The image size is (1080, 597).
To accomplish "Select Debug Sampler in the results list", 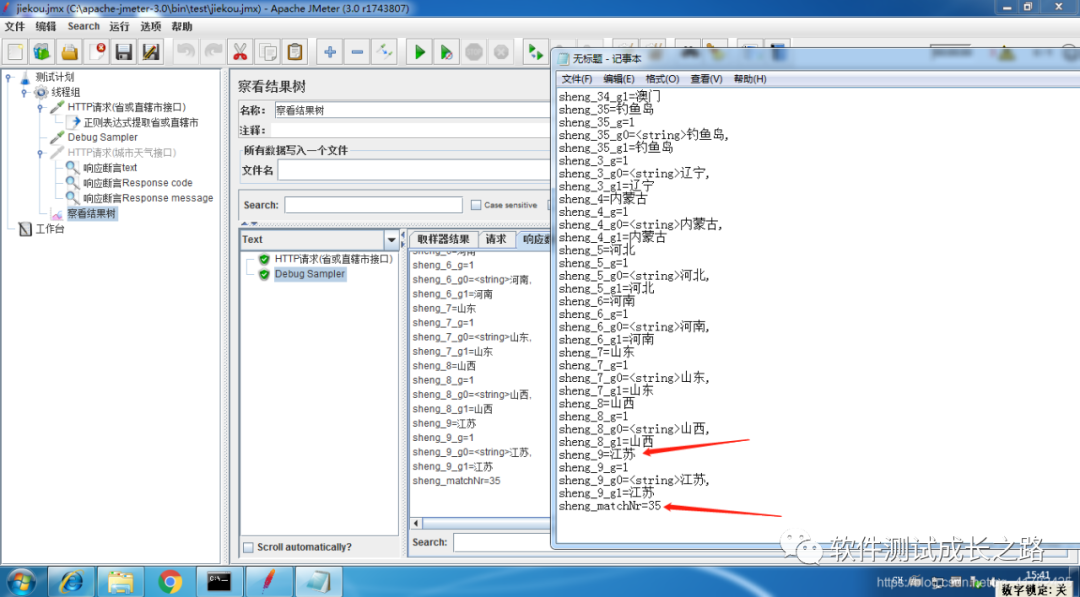I will (310, 274).
